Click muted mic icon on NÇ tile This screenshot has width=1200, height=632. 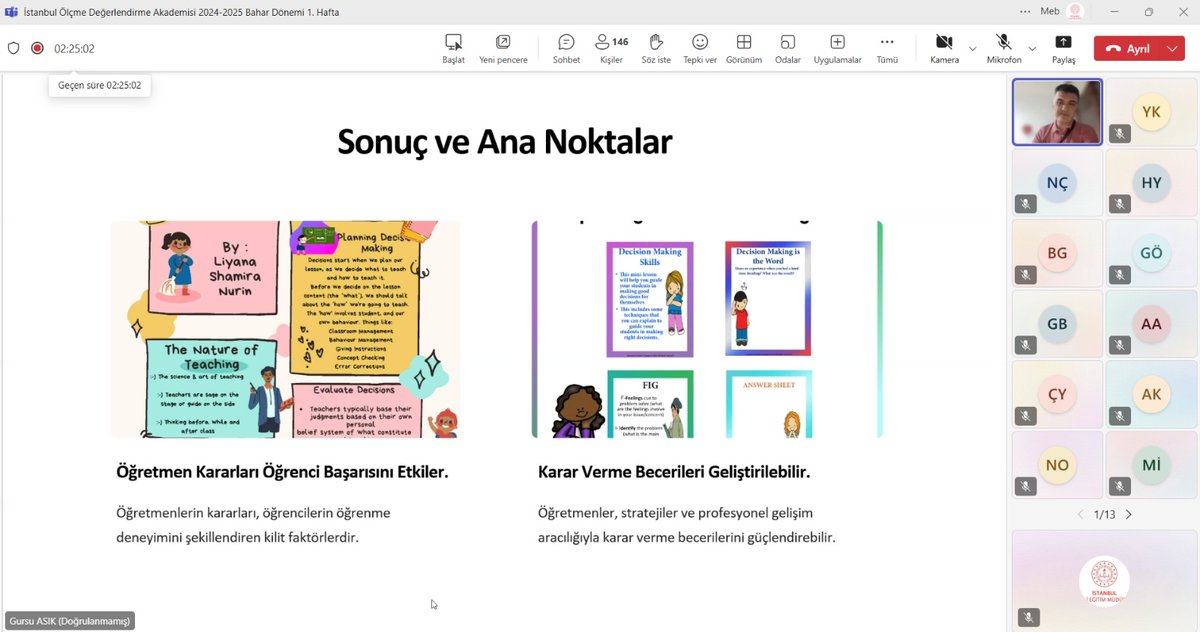tap(1024, 204)
